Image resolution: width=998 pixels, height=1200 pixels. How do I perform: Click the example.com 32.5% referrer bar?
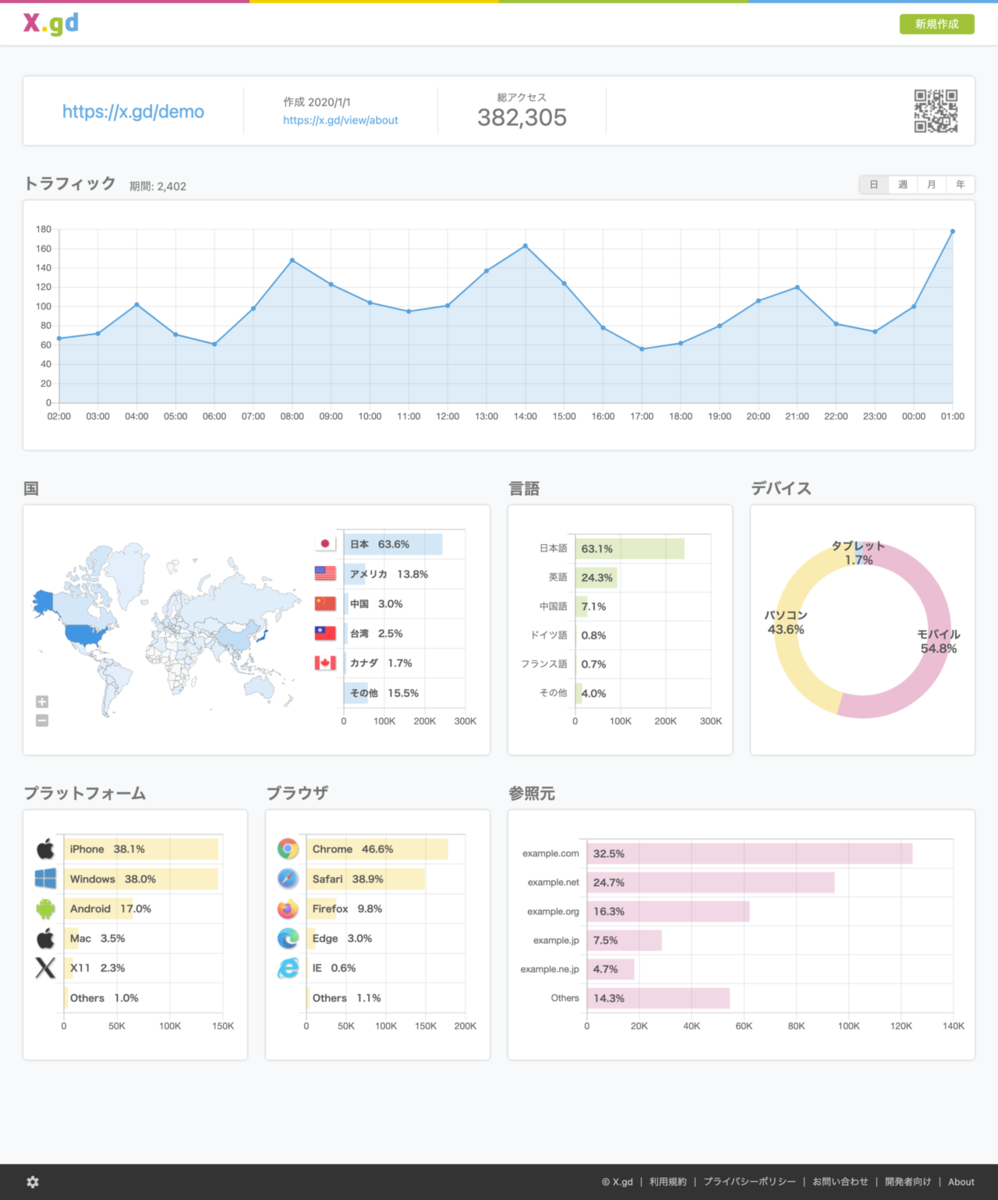tap(750, 854)
